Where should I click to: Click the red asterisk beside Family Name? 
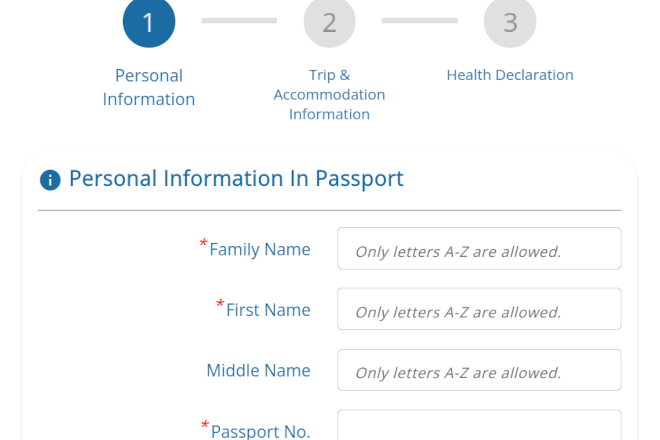pos(204,244)
